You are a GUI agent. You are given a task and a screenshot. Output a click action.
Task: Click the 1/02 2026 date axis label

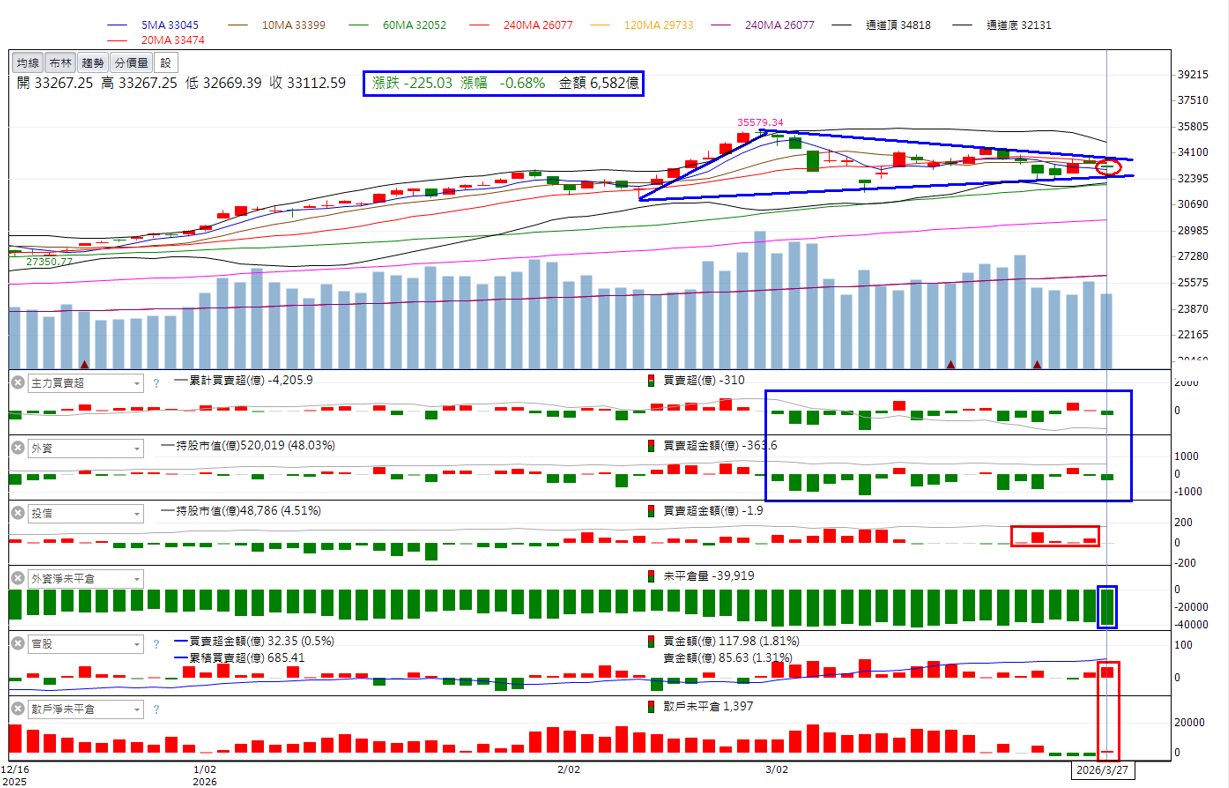[204, 776]
